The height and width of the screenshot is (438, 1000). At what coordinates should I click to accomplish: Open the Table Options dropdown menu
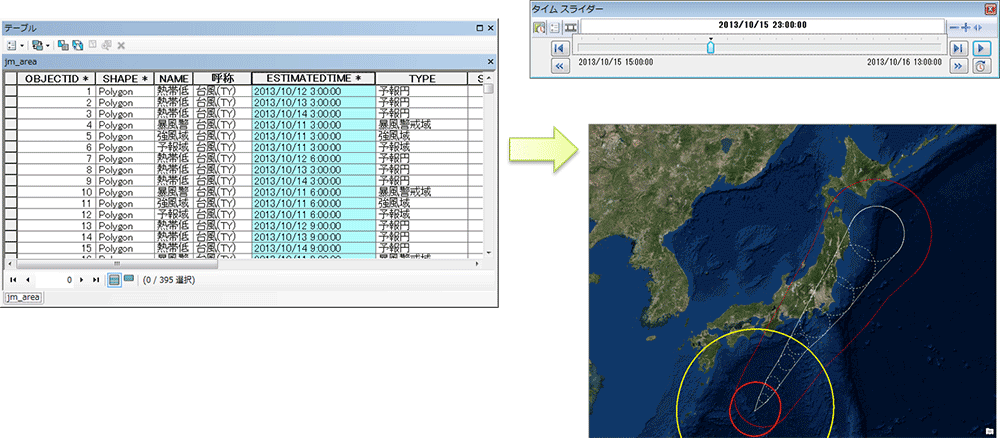coord(14,45)
